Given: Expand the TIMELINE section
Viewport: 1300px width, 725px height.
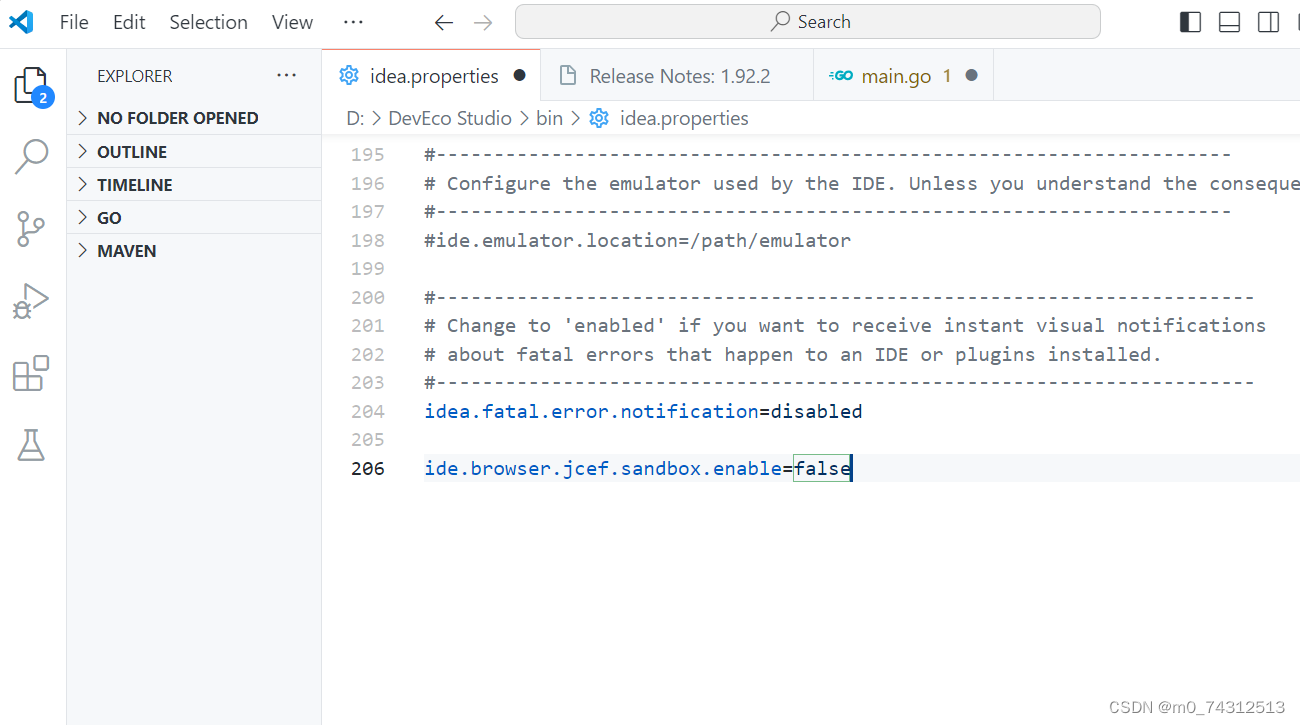Looking at the screenshot, I should (x=194, y=185).
